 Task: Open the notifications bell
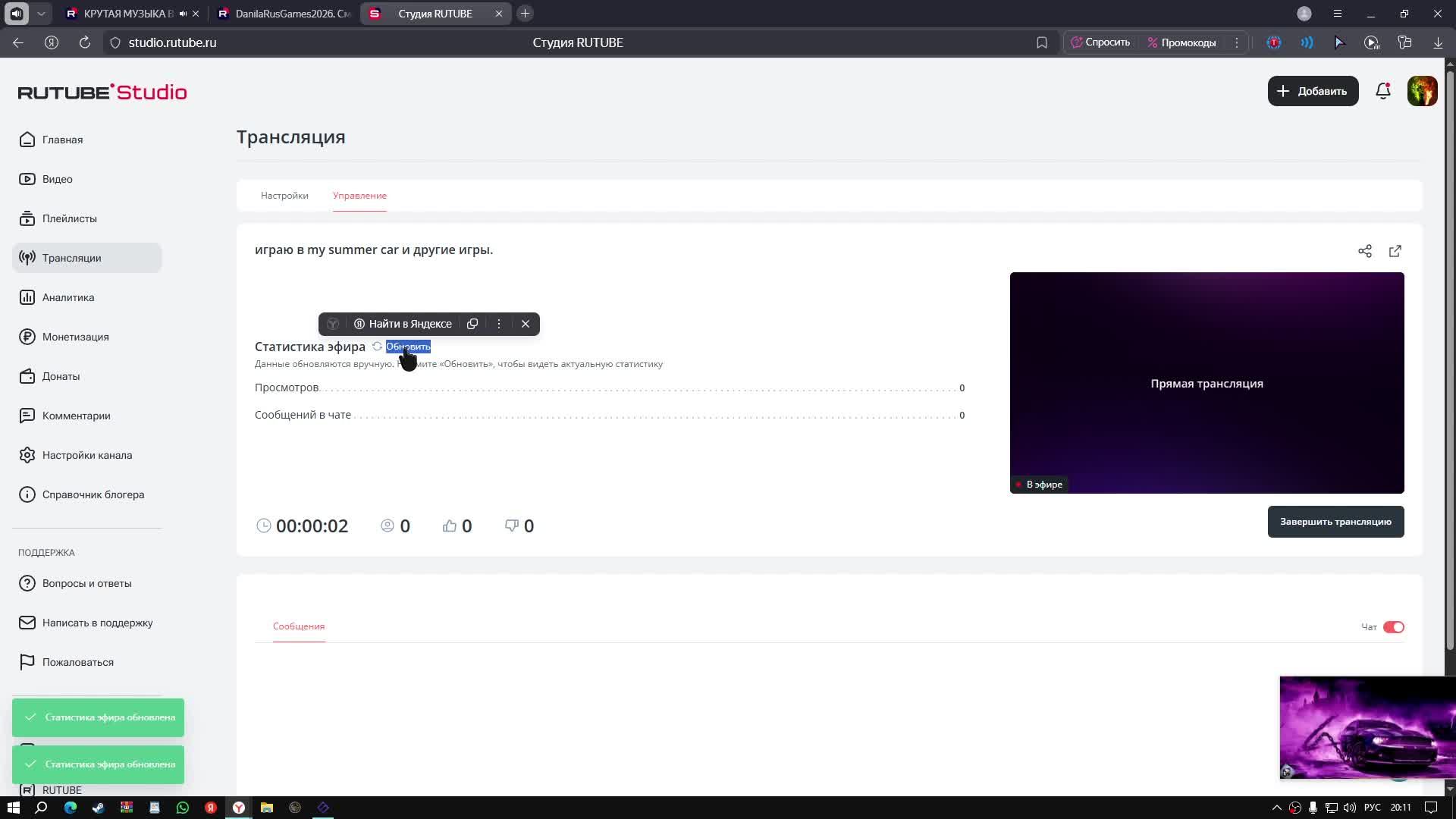pos(1383,91)
